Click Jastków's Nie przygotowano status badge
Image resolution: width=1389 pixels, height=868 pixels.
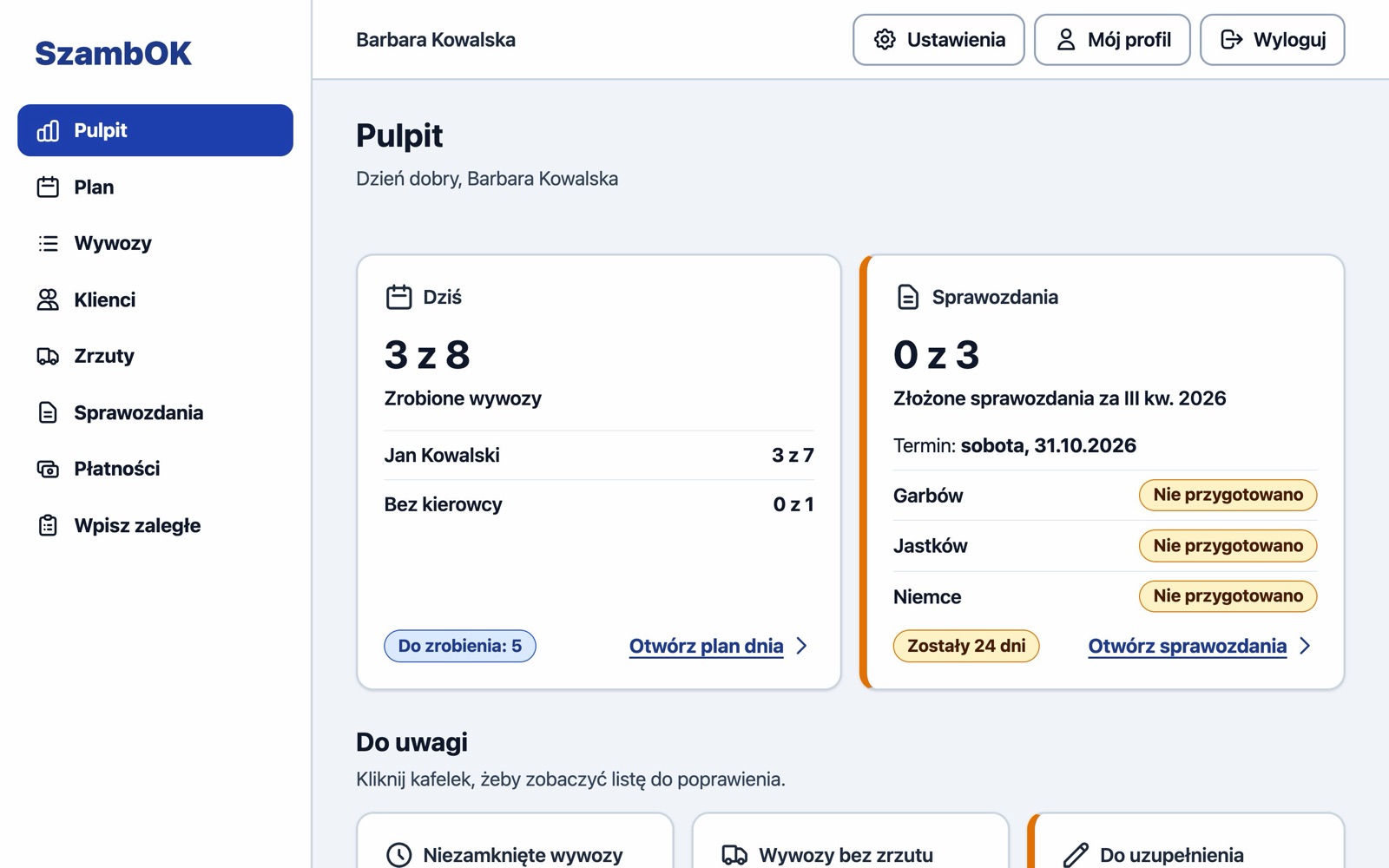pos(1228,545)
